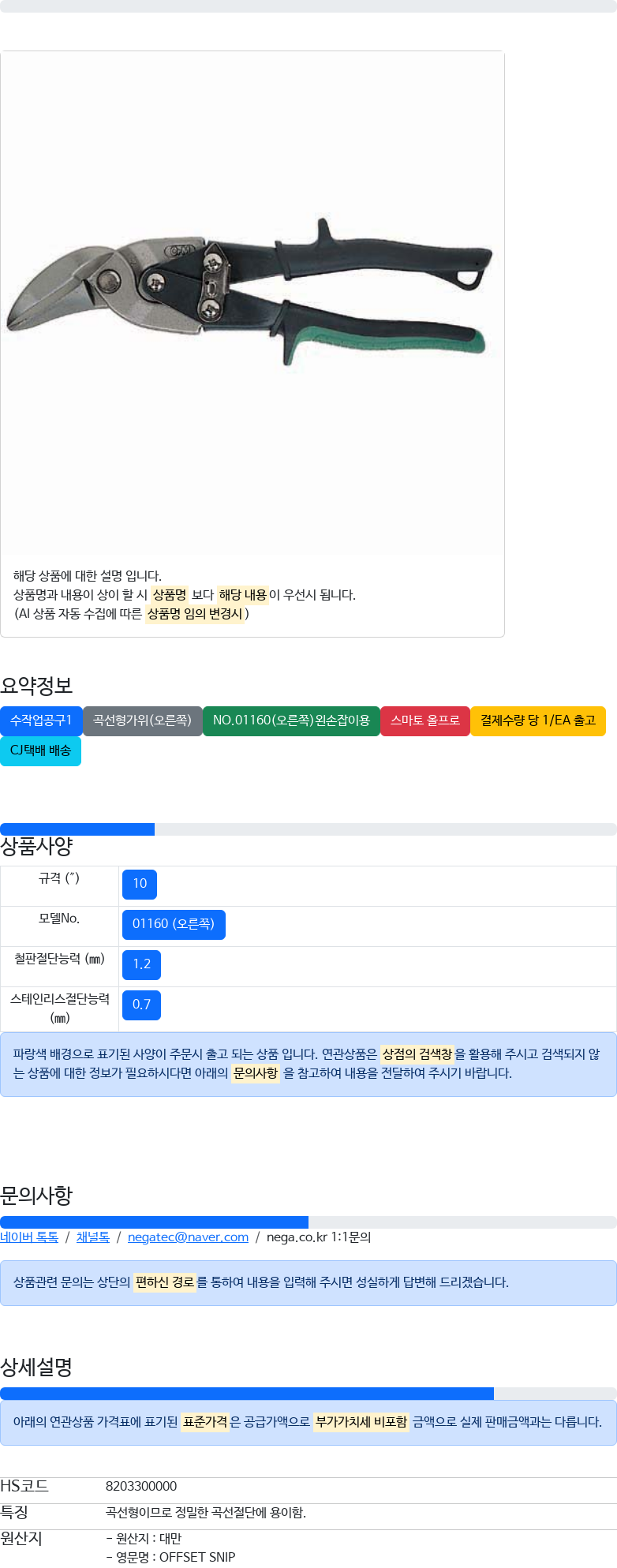Image resolution: width=617 pixels, height=1568 pixels.
Task: Click the 상품사양 section heading
Action: tap(36, 847)
